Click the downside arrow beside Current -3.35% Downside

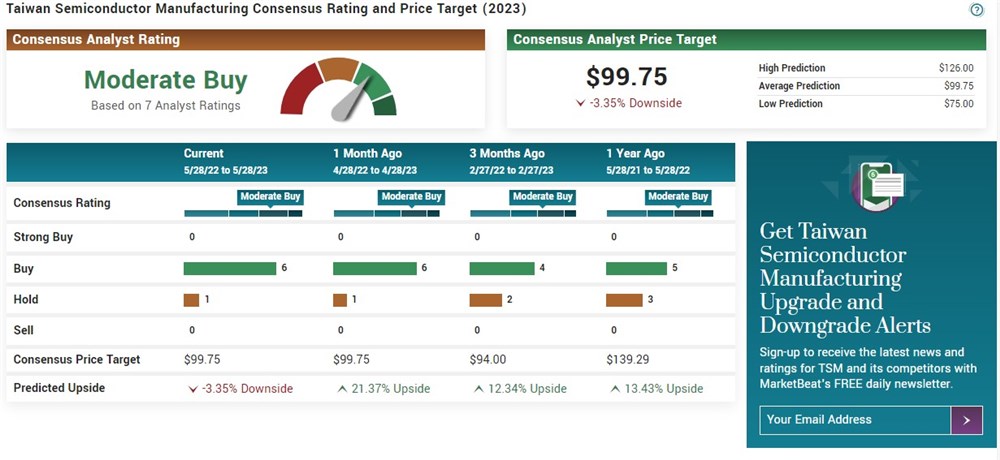click(x=193, y=388)
